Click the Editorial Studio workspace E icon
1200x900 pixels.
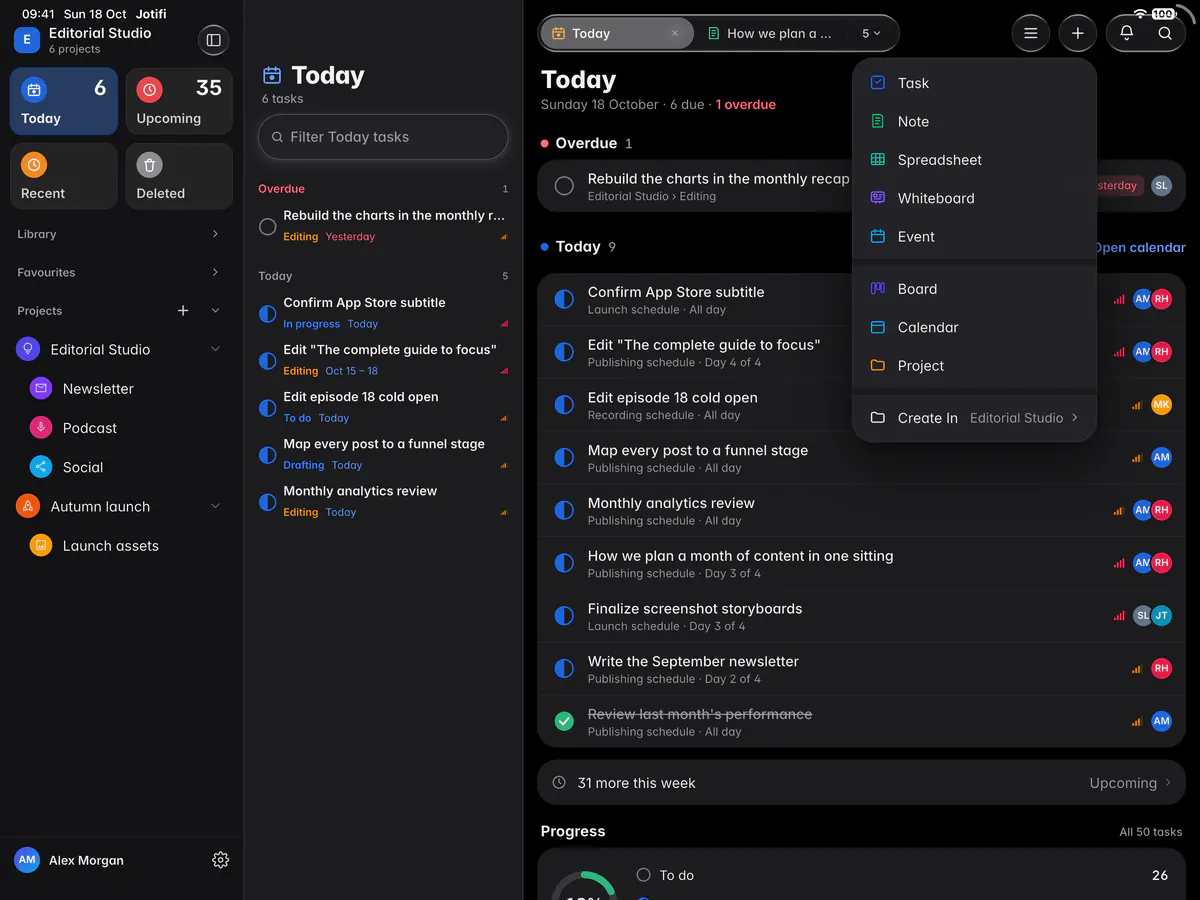click(26, 40)
